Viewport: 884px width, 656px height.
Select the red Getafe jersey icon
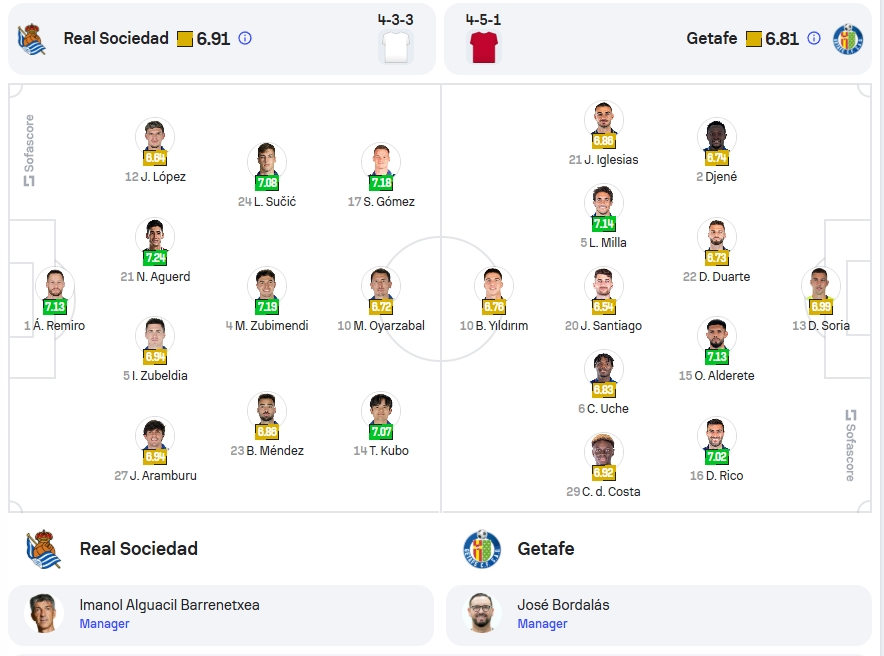coord(483,47)
